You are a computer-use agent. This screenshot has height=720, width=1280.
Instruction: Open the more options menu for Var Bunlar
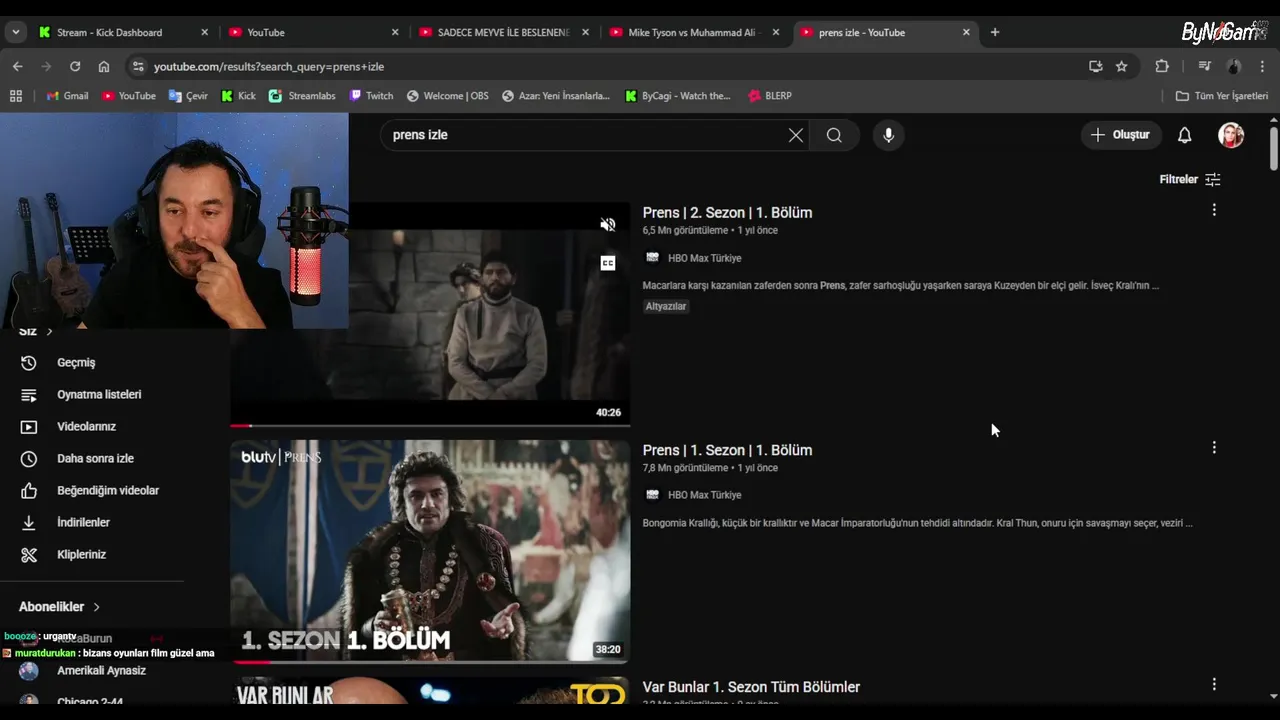coord(1214,684)
